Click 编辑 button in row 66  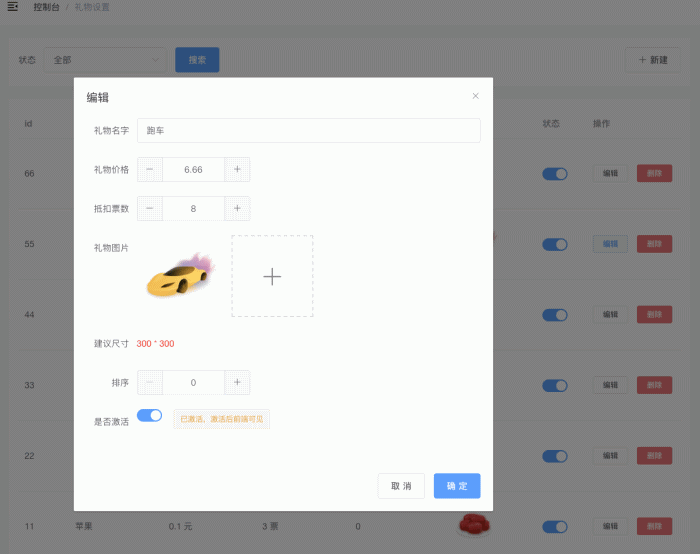(x=610, y=173)
